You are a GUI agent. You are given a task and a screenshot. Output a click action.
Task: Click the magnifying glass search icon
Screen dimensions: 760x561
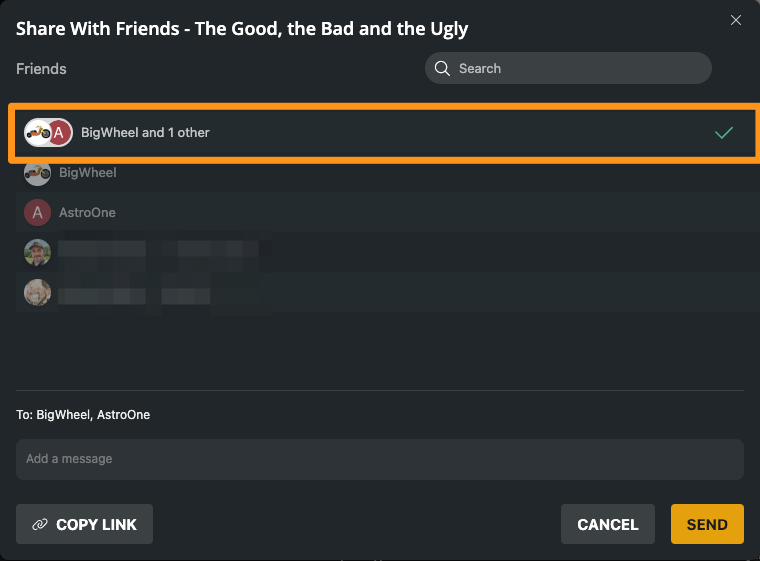click(442, 68)
